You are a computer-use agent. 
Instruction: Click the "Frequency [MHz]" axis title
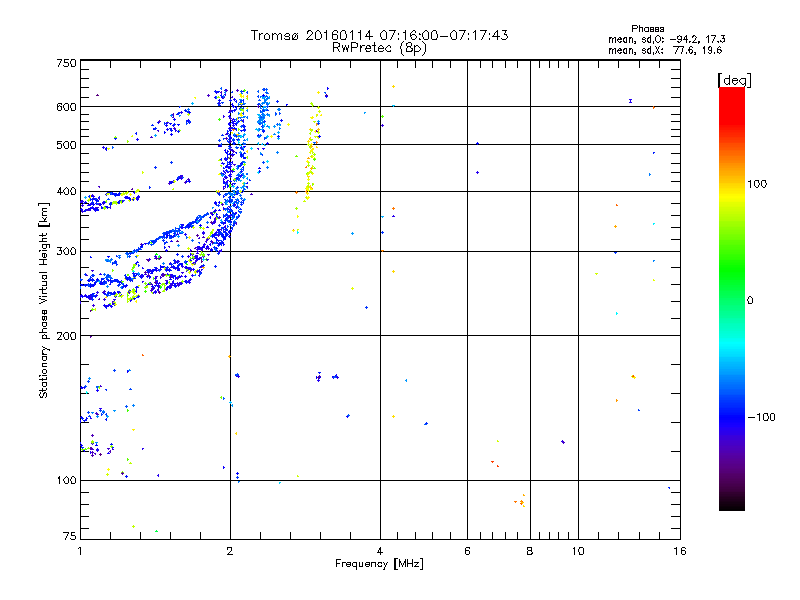379,564
